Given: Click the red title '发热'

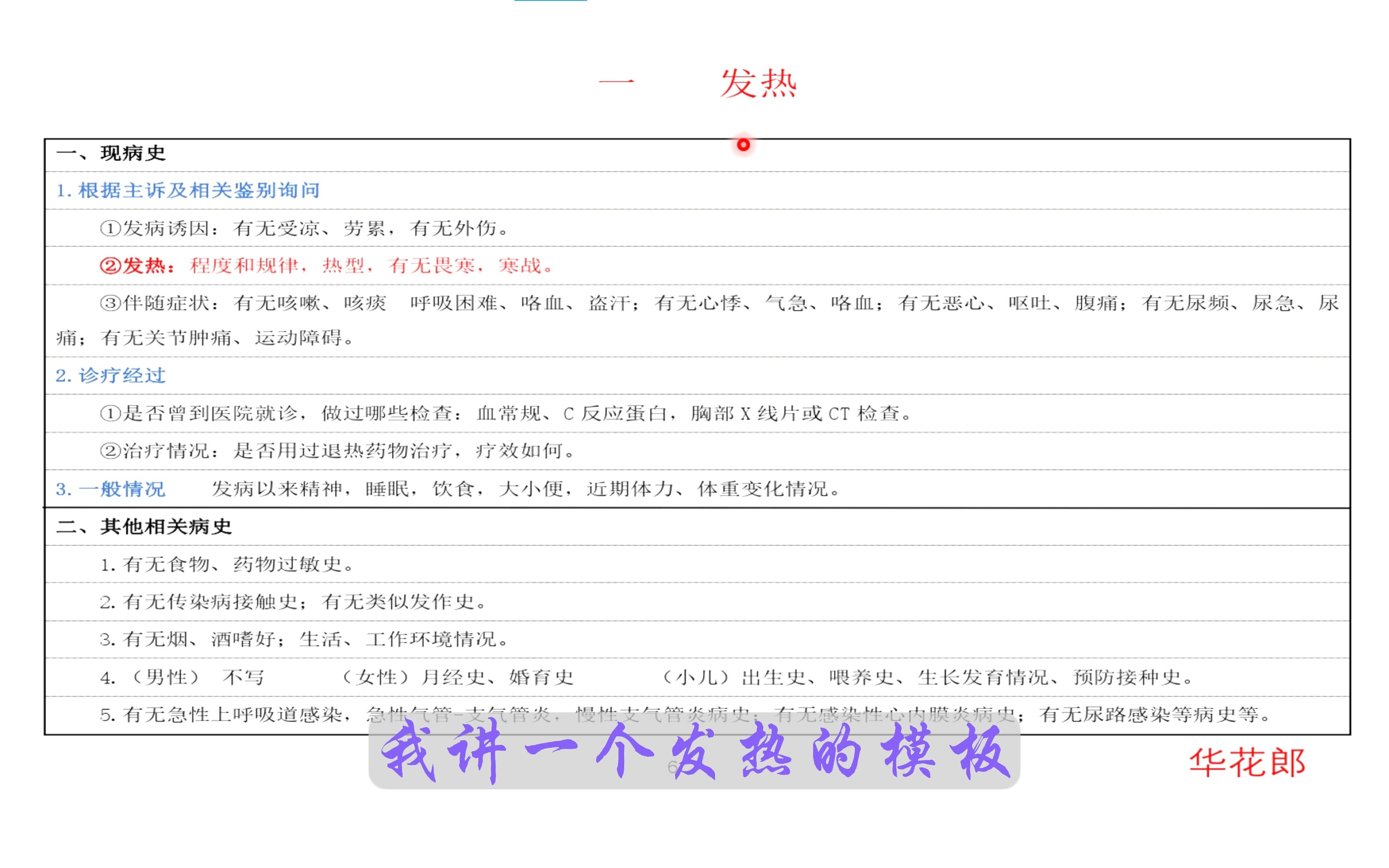Looking at the screenshot, I should 758,84.
